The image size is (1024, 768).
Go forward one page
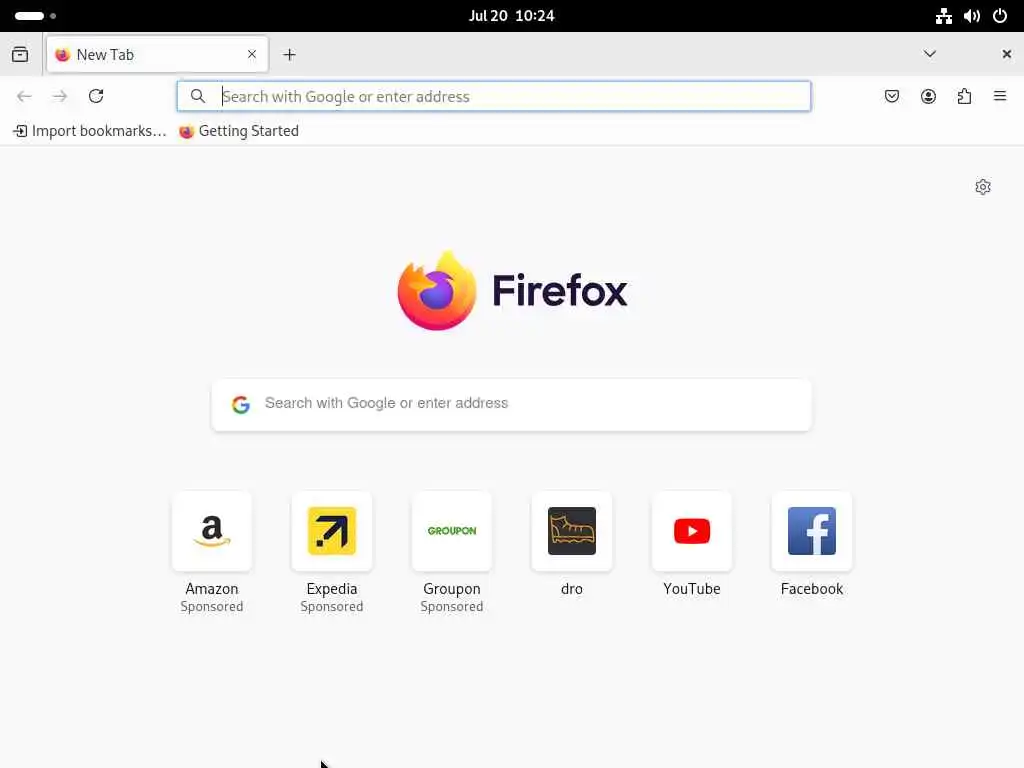pyautogui.click(x=60, y=97)
